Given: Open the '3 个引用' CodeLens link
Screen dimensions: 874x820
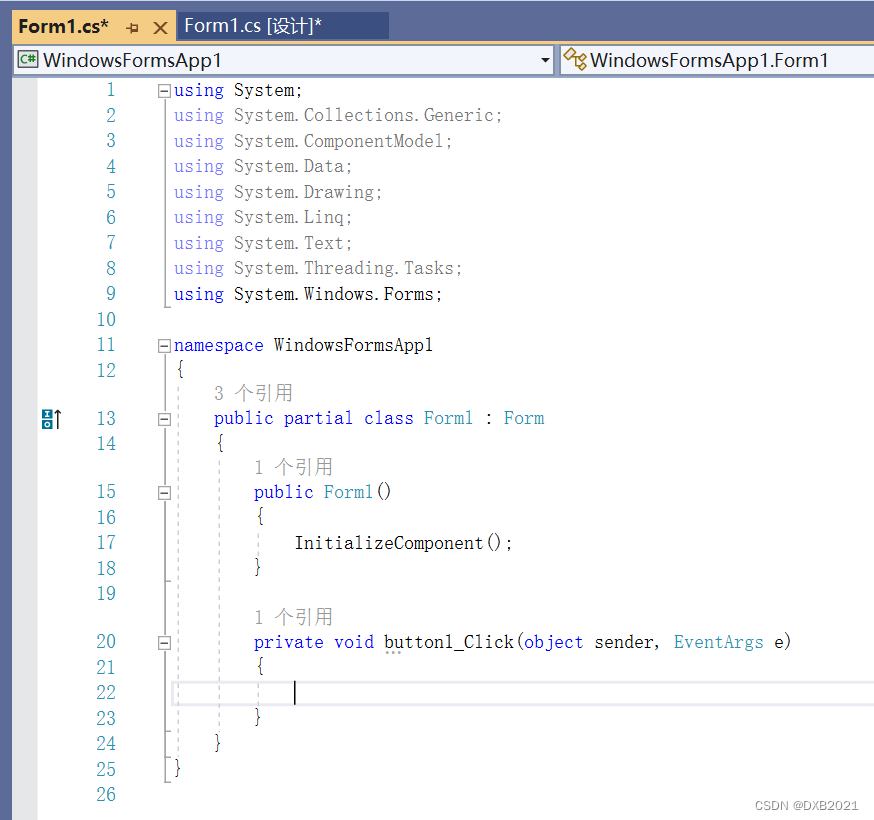Looking at the screenshot, I should click(253, 393).
